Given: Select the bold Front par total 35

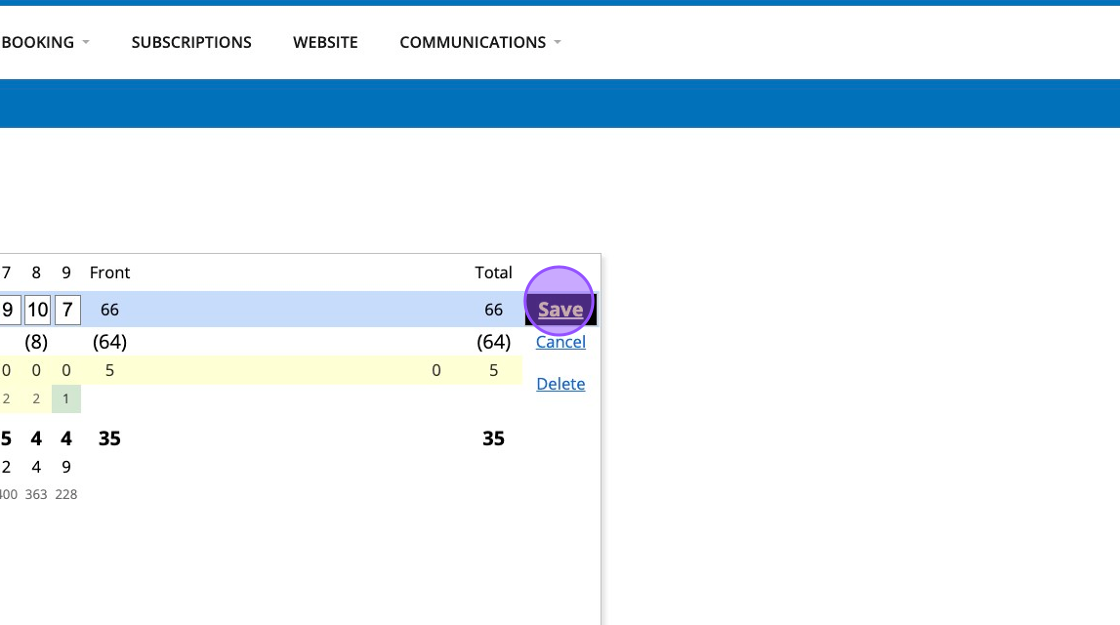Looking at the screenshot, I should (x=109, y=439).
